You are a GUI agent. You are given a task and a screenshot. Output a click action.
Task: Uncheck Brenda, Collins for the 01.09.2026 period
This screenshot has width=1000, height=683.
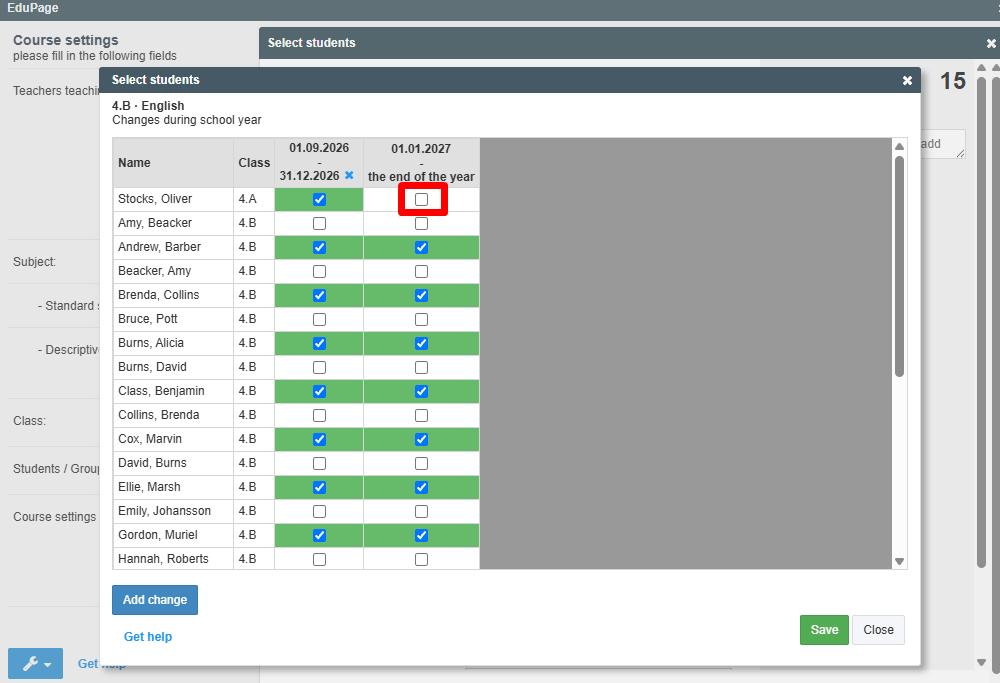point(320,295)
